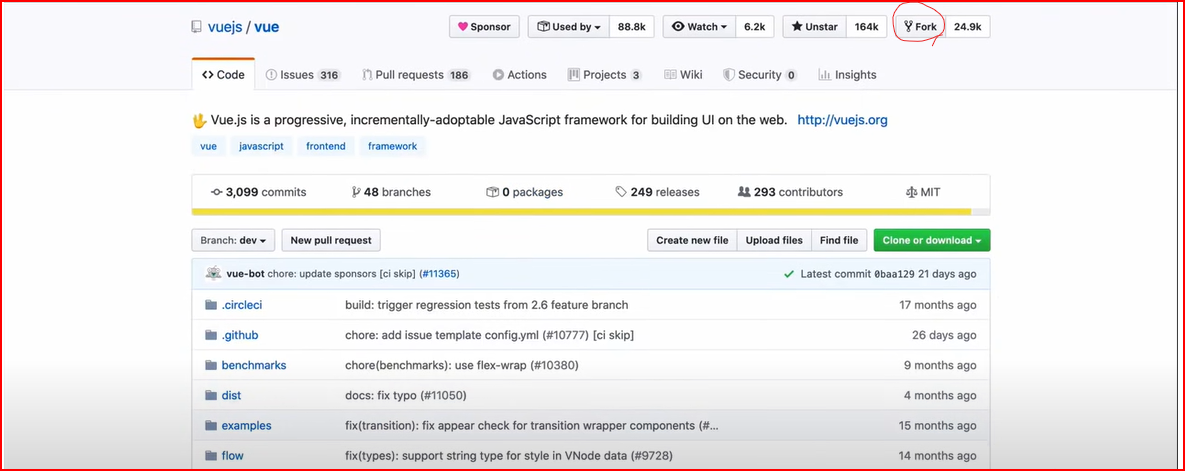Open the "docs: fix typo (#11050)" commit message

coord(406,396)
